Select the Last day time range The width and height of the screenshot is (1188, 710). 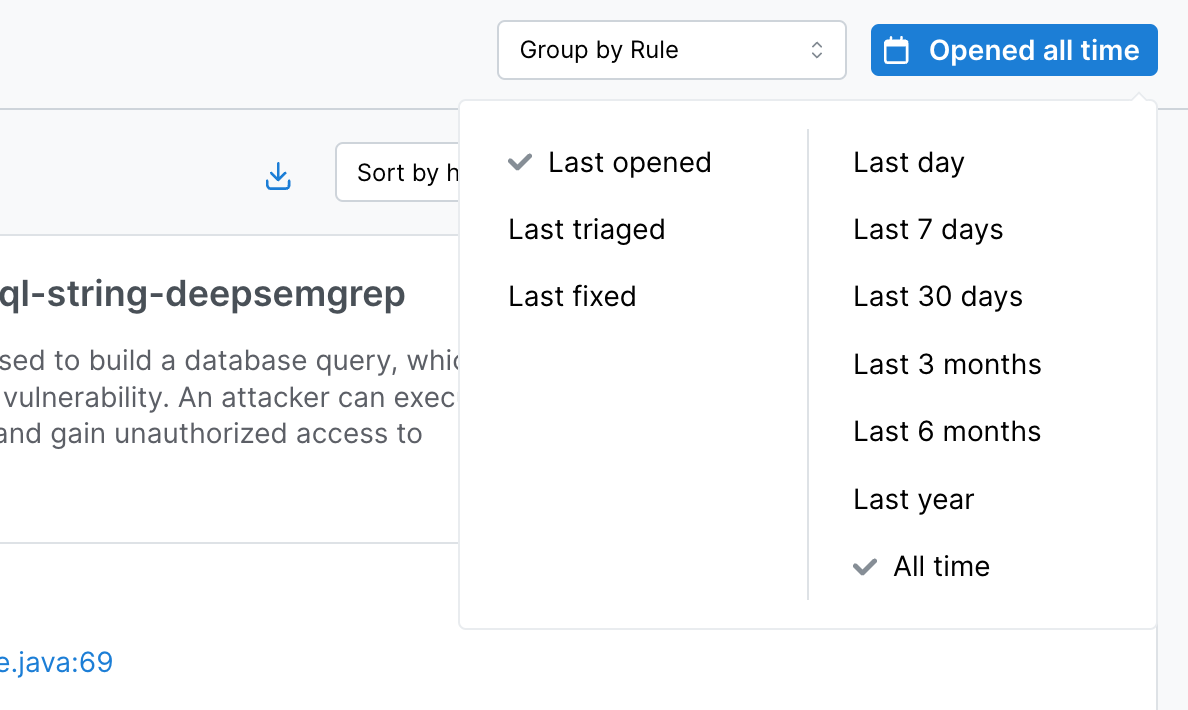click(x=908, y=163)
